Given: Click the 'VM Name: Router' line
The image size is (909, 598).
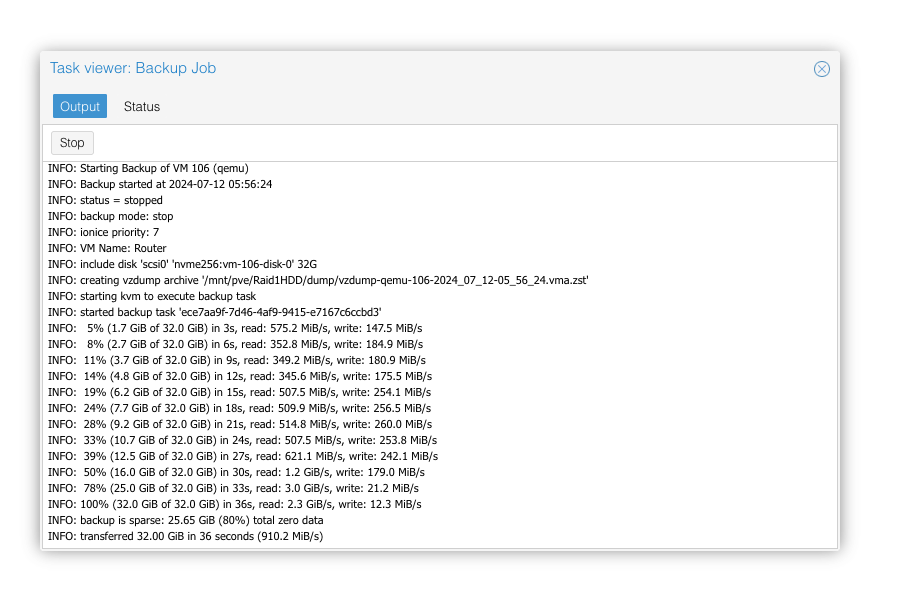Looking at the screenshot, I should 107,249.
